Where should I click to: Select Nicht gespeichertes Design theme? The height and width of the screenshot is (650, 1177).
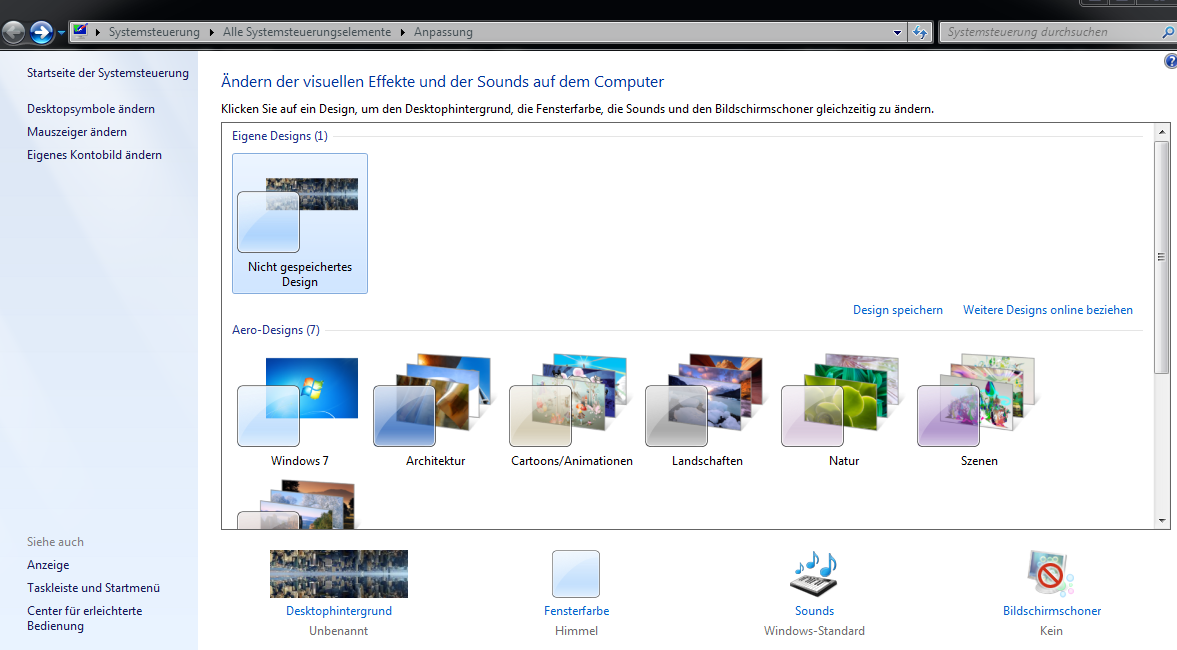pos(300,224)
